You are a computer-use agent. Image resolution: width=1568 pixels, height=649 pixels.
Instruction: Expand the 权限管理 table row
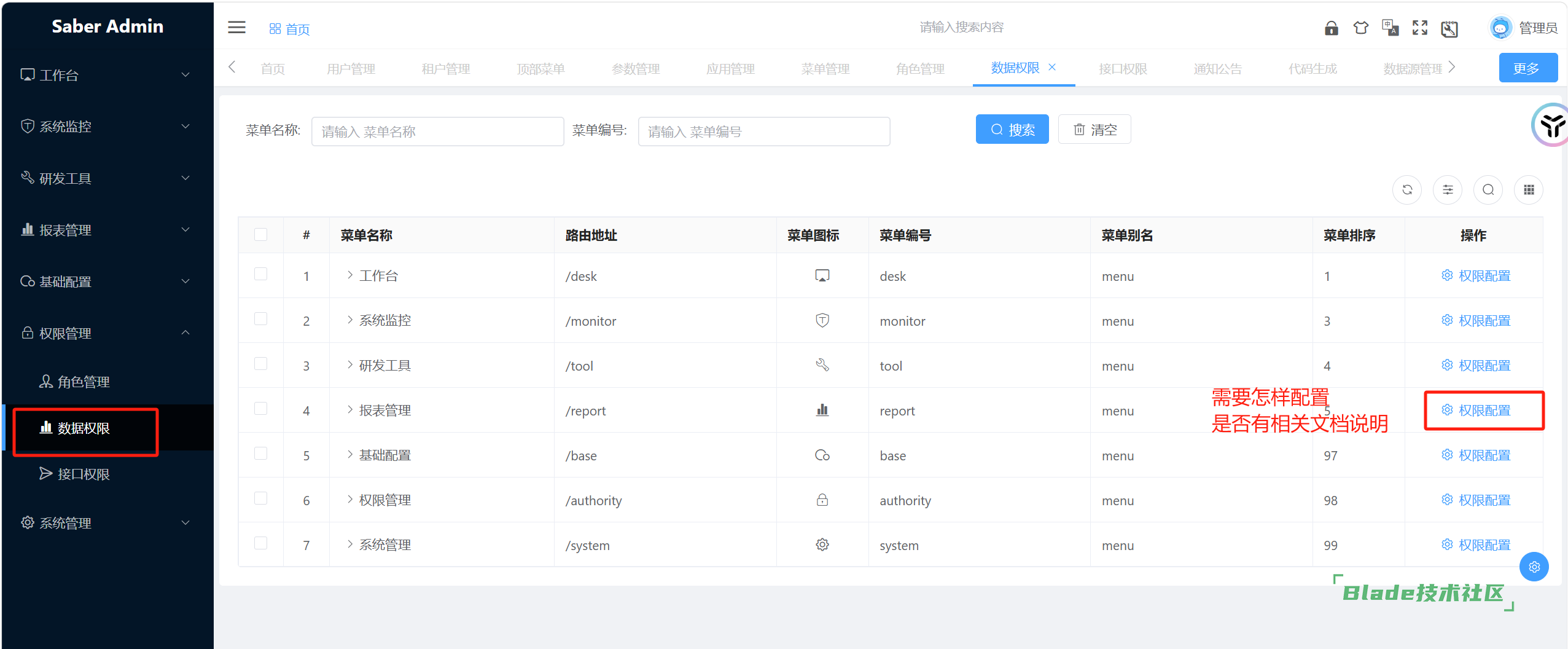[x=349, y=500]
